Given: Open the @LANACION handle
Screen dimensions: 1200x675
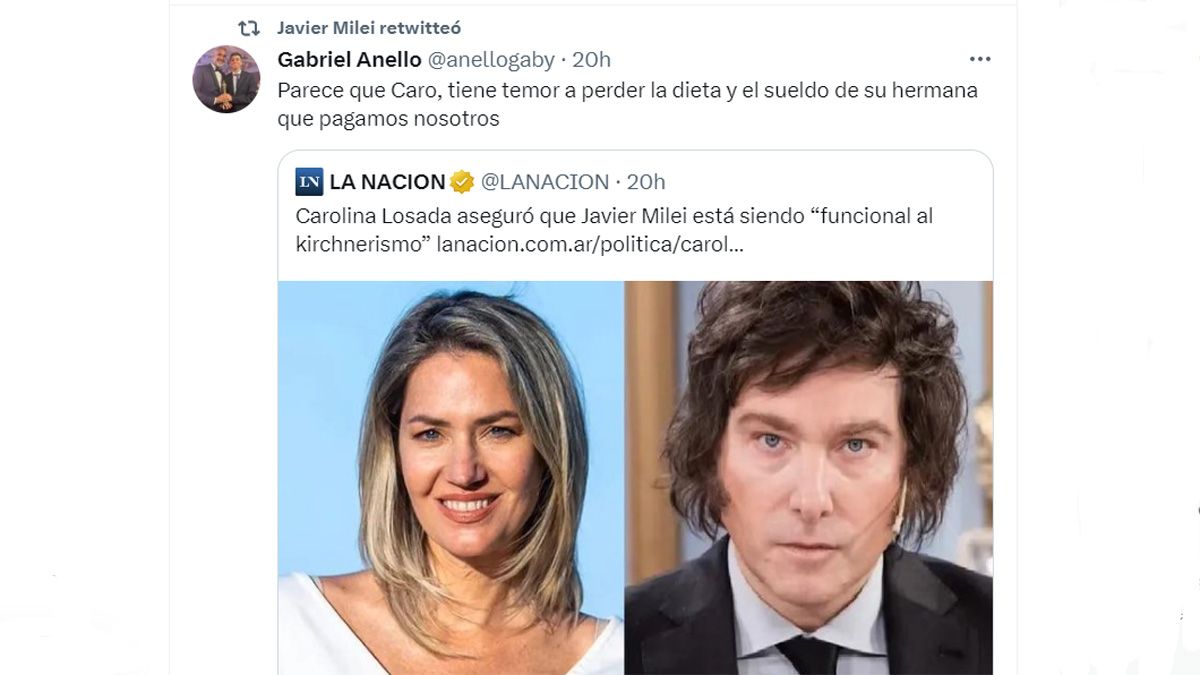Looking at the screenshot, I should 545,182.
